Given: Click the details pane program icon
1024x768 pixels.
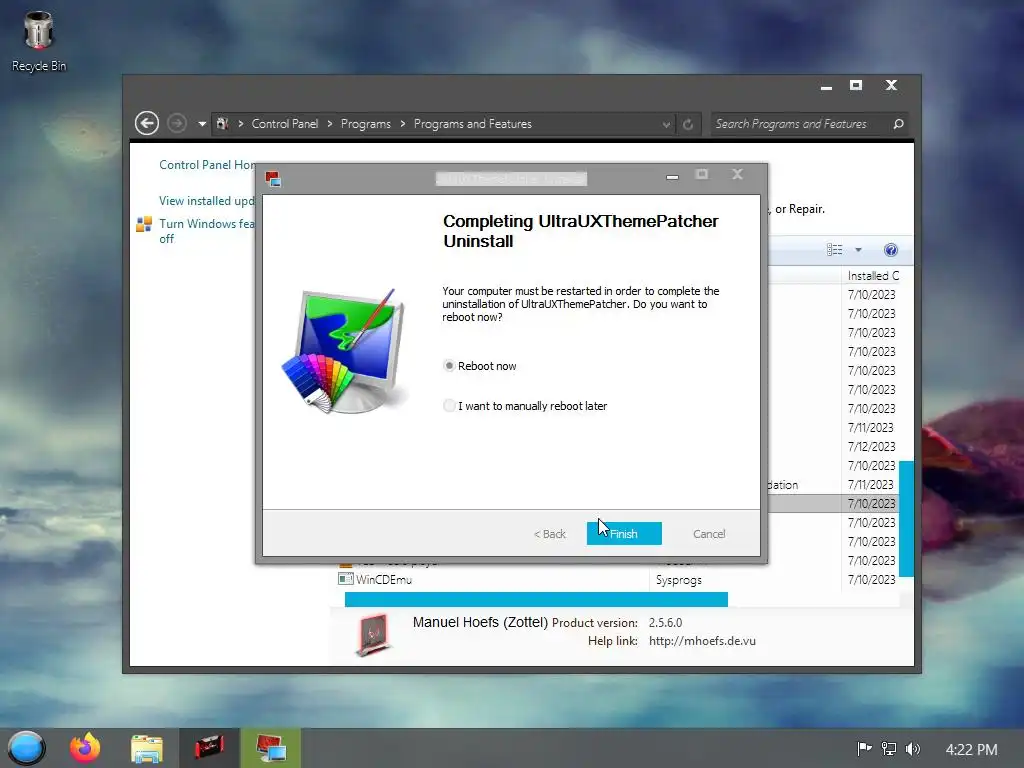Looking at the screenshot, I should pos(374,634).
